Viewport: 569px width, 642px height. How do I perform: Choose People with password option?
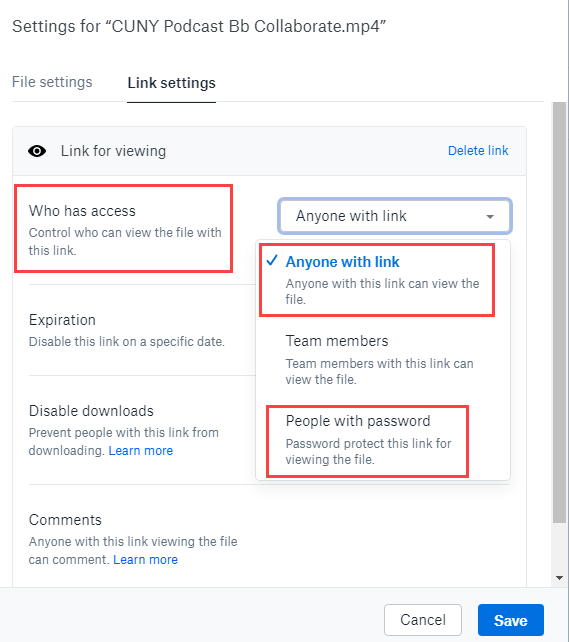[383, 440]
